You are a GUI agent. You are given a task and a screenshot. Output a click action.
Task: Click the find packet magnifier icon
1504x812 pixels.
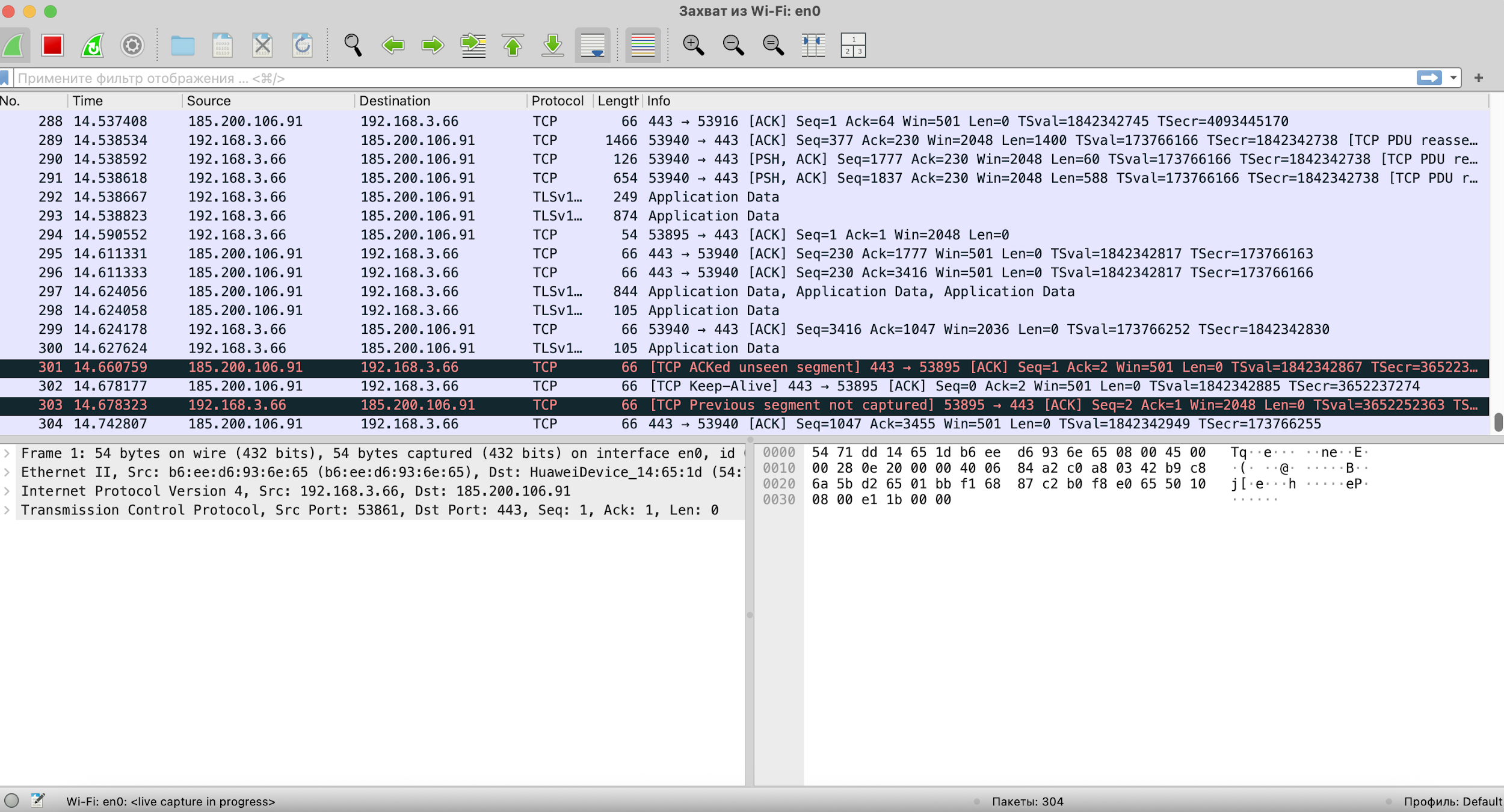point(353,46)
